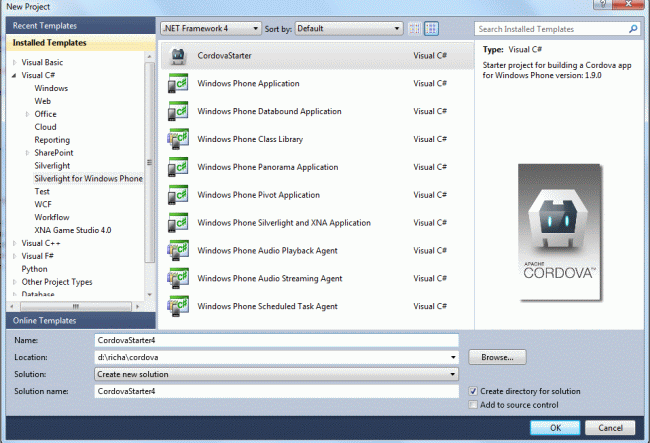Click the Apache Cordova preview image
The image size is (650, 443).
(x=560, y=232)
